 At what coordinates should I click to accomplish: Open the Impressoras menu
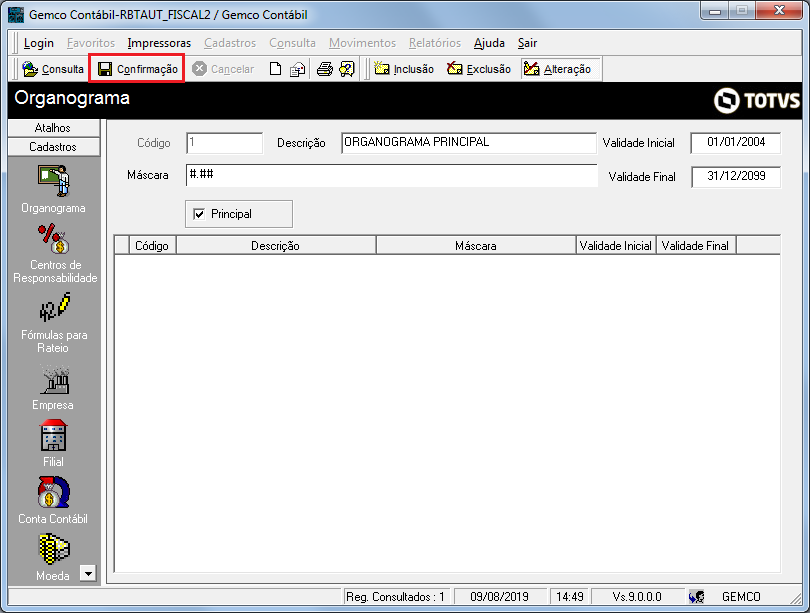(x=159, y=43)
